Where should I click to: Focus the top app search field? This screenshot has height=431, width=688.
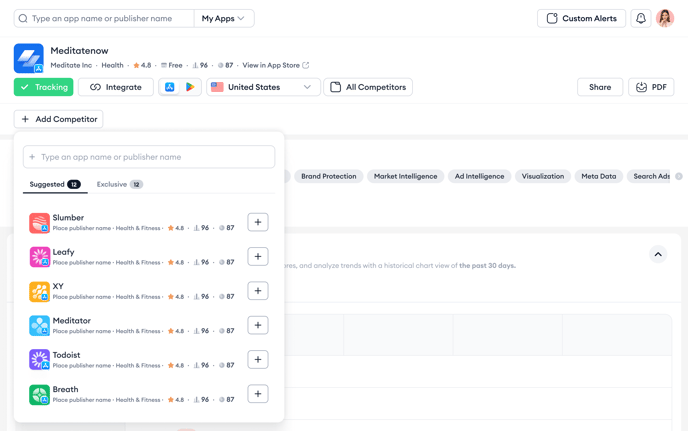tap(104, 18)
